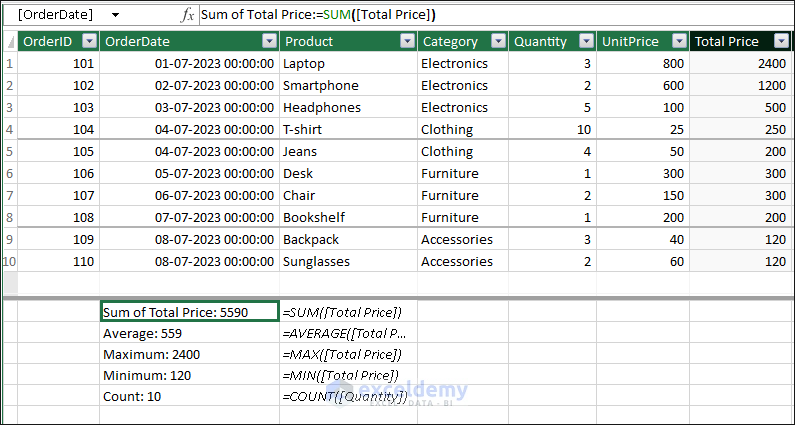Image resolution: width=795 pixels, height=425 pixels.
Task: Click the fx insert function icon
Action: (x=187, y=15)
